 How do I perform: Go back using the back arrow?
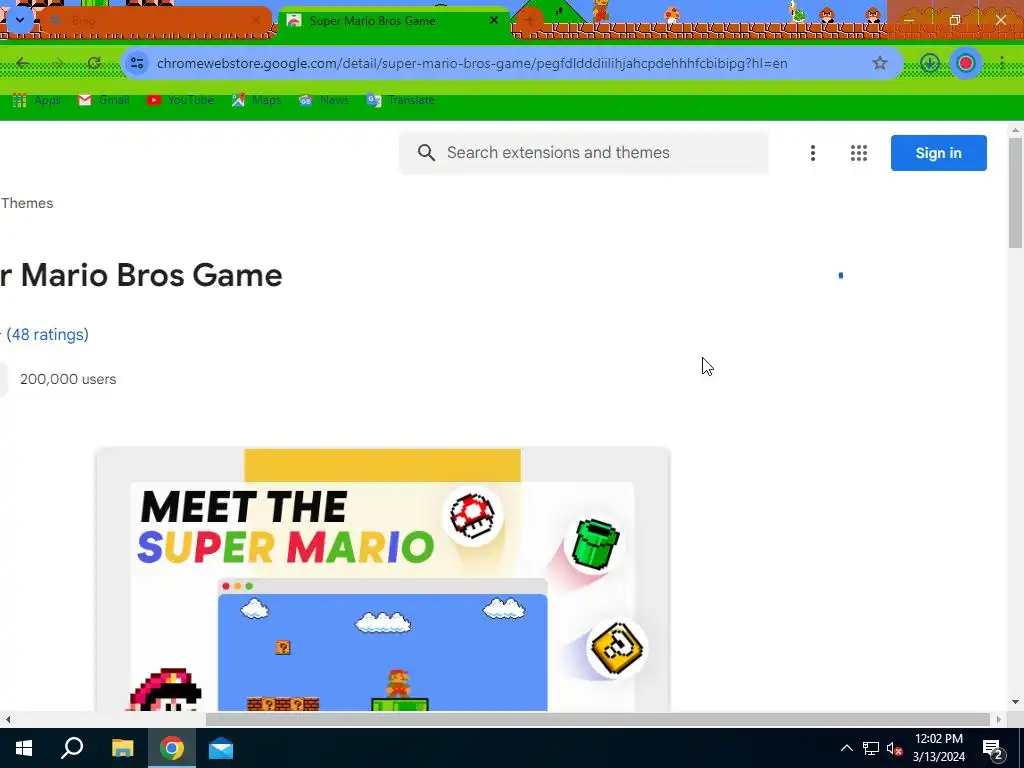pos(22,63)
